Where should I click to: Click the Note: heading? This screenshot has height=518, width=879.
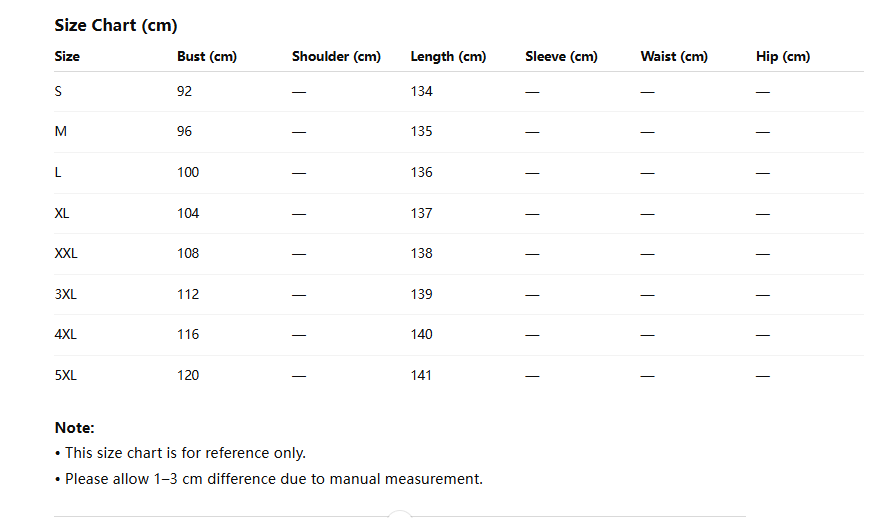pos(75,428)
